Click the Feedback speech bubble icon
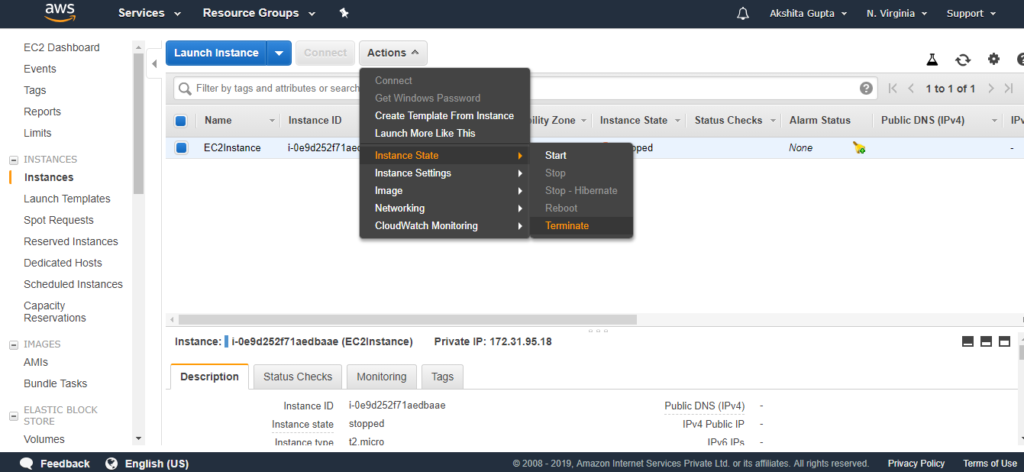 click(26, 464)
